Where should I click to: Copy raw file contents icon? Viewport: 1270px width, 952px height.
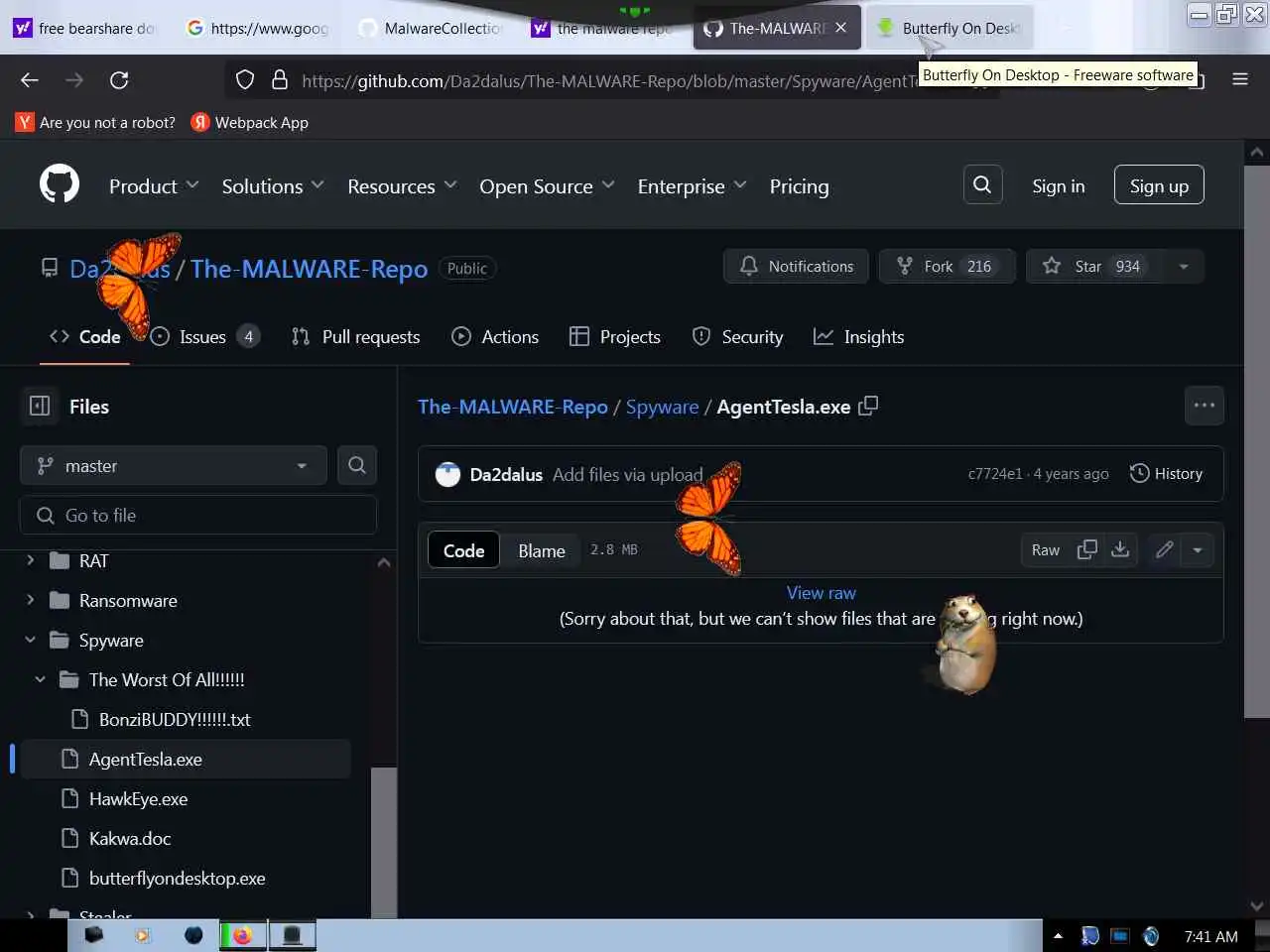(x=1087, y=549)
